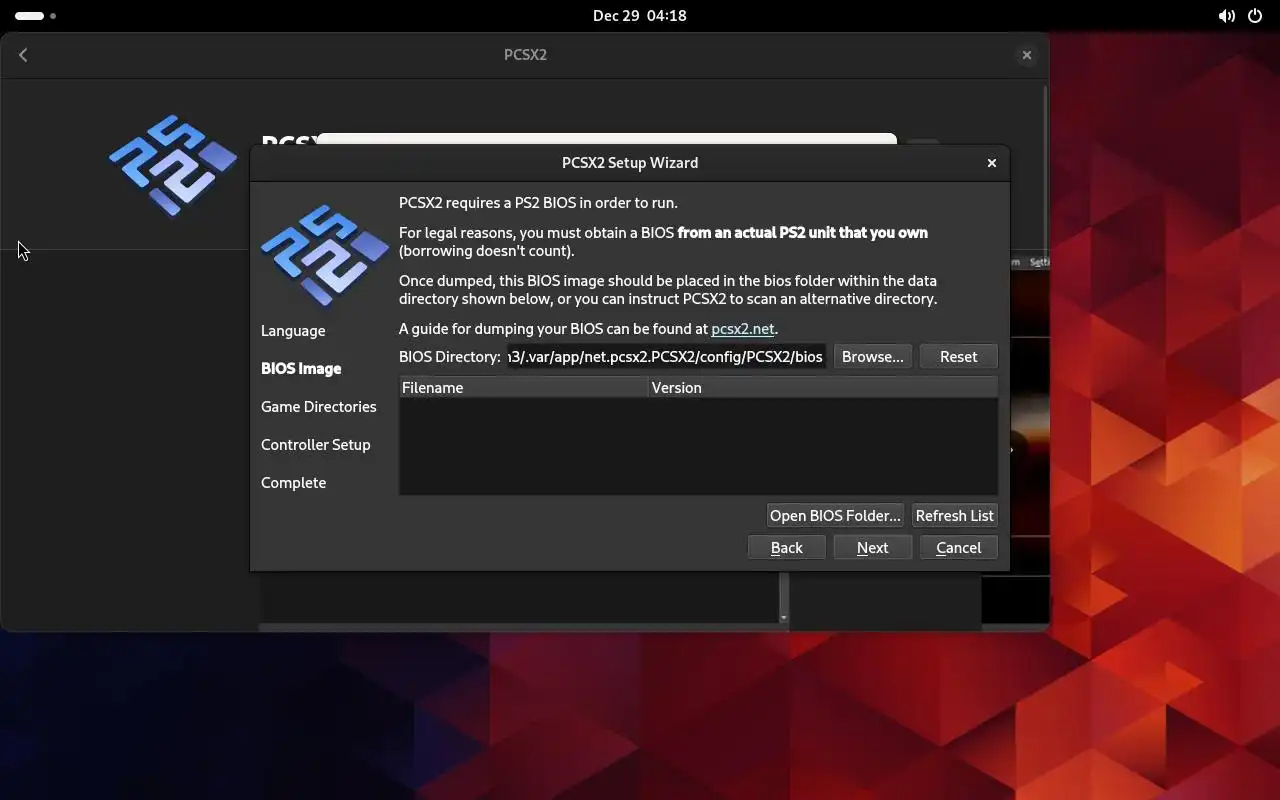Screen dimensions: 1280x800
Task: Proceed with the Next button
Action: point(872,548)
